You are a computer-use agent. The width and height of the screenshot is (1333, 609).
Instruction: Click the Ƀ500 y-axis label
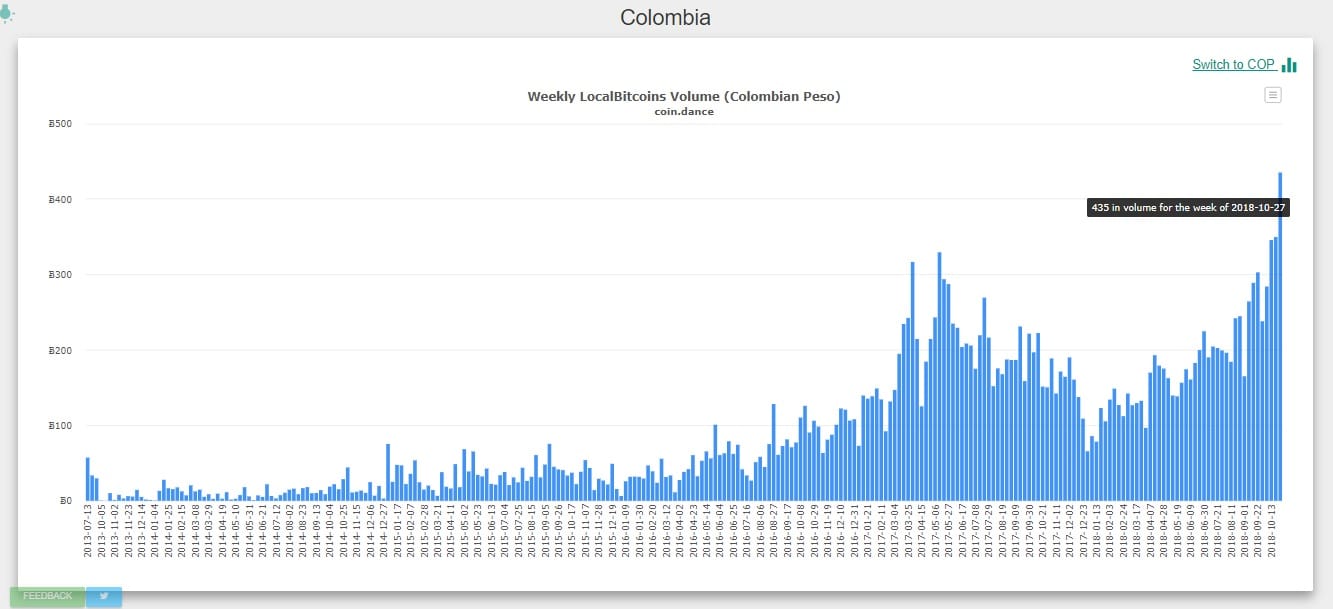pyautogui.click(x=60, y=124)
